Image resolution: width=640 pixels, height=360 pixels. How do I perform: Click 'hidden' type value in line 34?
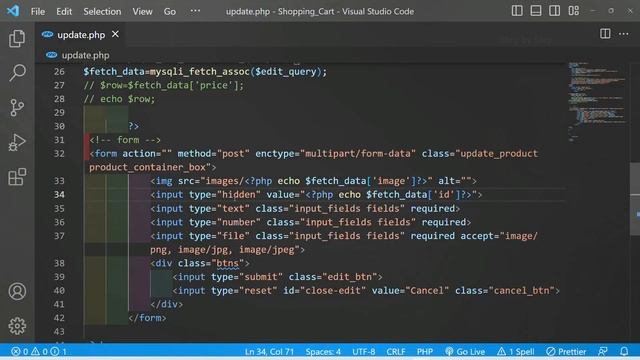(x=238, y=195)
